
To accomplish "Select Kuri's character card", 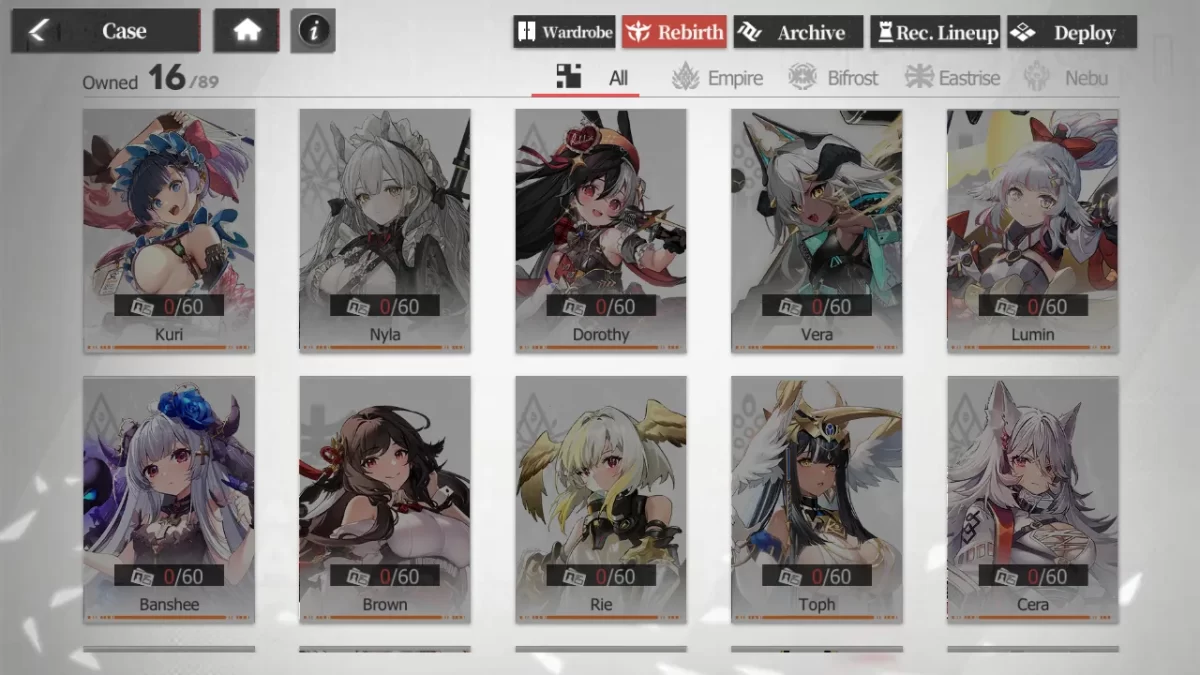I will click(x=169, y=231).
